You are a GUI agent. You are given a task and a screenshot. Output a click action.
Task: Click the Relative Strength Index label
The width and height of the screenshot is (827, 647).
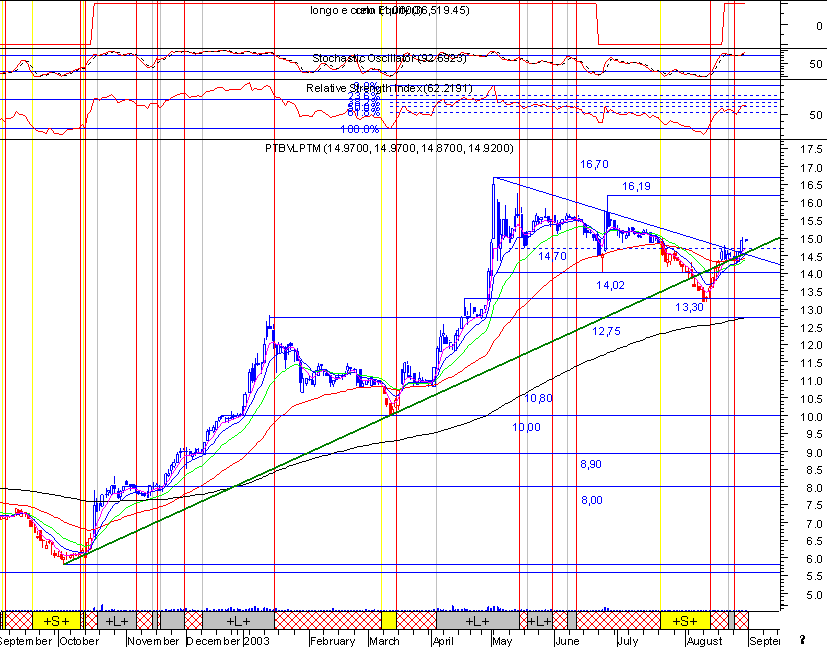click(x=389, y=88)
